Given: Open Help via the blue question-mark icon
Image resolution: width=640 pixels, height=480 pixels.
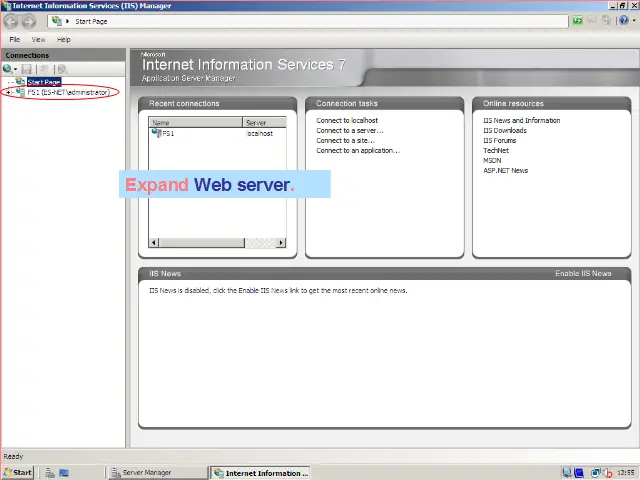Looking at the screenshot, I should pos(623,20).
